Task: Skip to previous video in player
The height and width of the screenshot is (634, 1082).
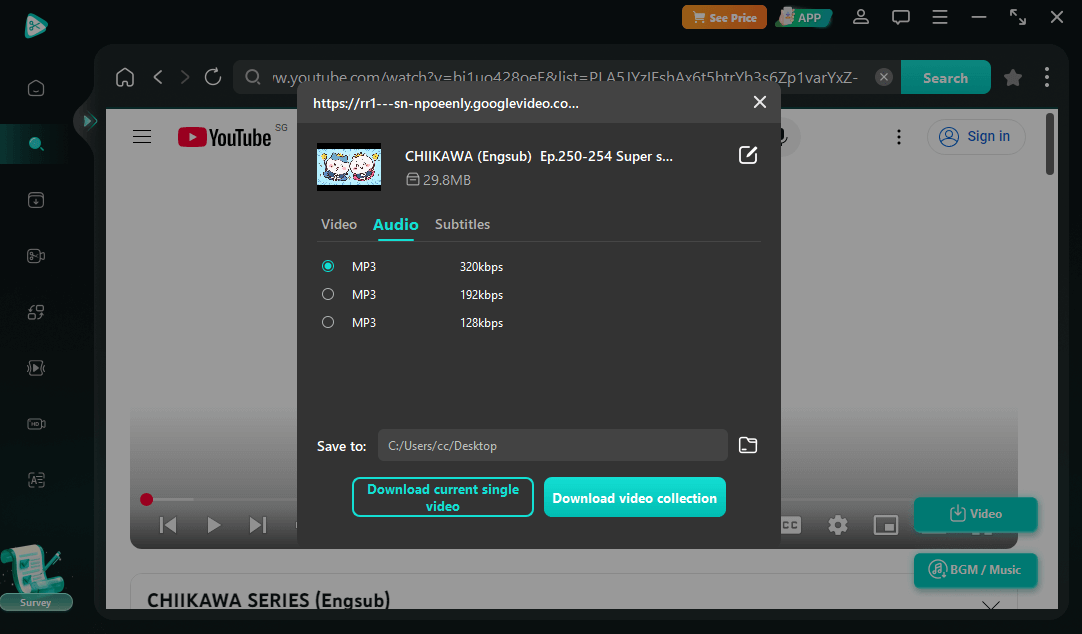Action: (x=168, y=525)
